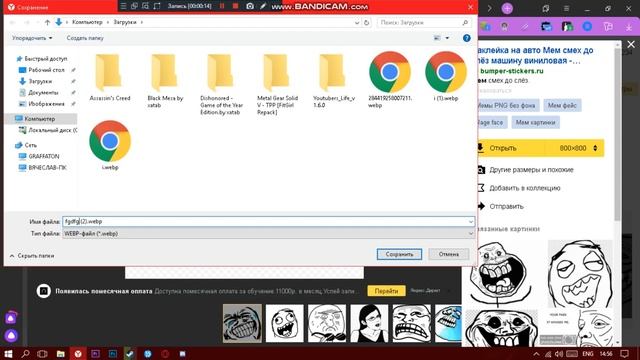
Task: Open the bumper-stickers.ru source link
Action: [512, 71]
